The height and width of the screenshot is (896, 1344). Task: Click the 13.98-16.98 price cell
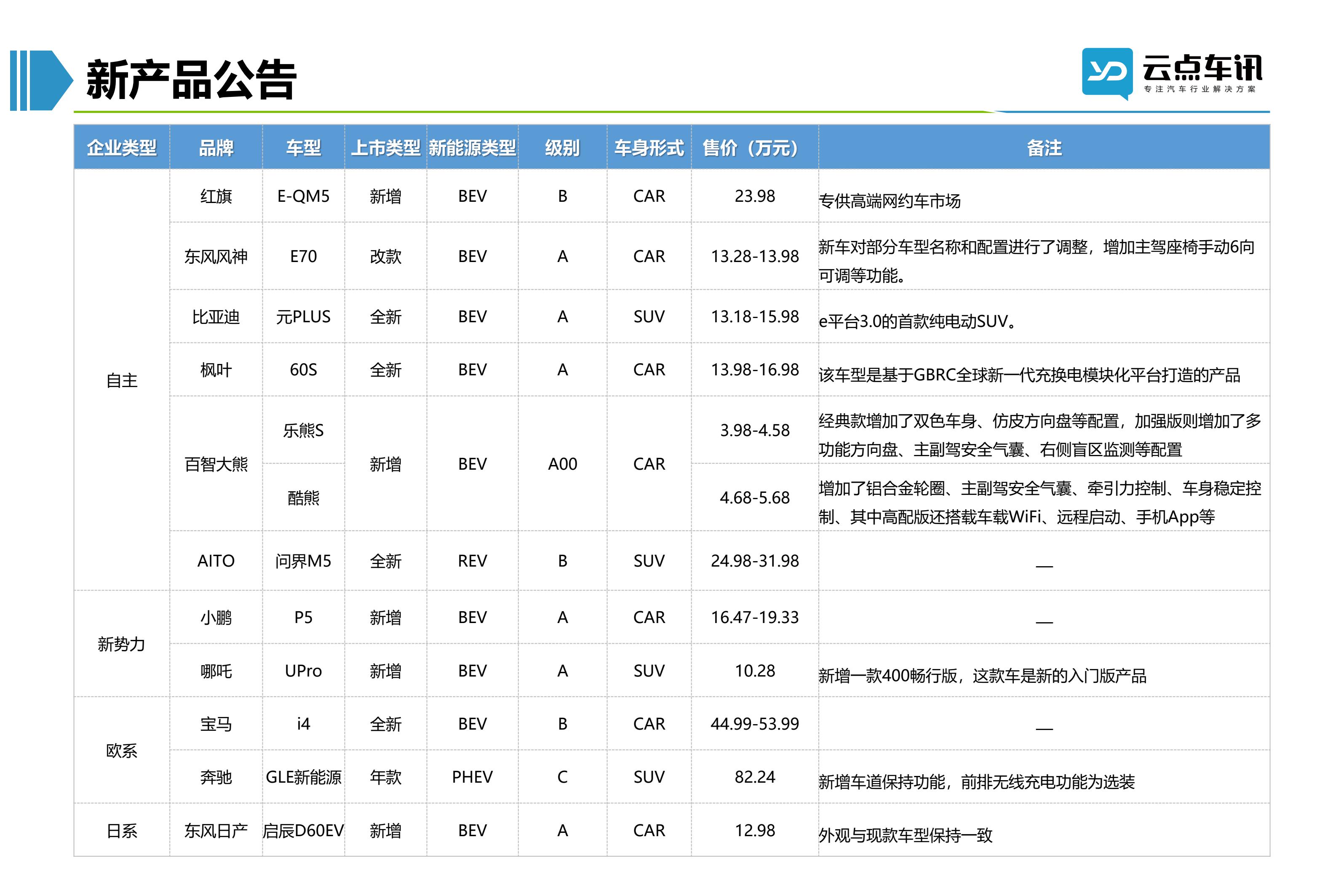[x=754, y=370]
